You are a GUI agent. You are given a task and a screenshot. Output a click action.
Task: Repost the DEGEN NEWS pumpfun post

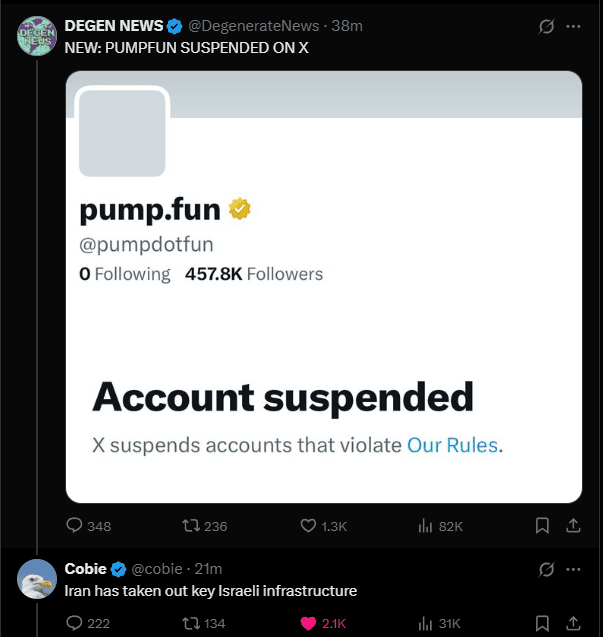(x=189, y=525)
